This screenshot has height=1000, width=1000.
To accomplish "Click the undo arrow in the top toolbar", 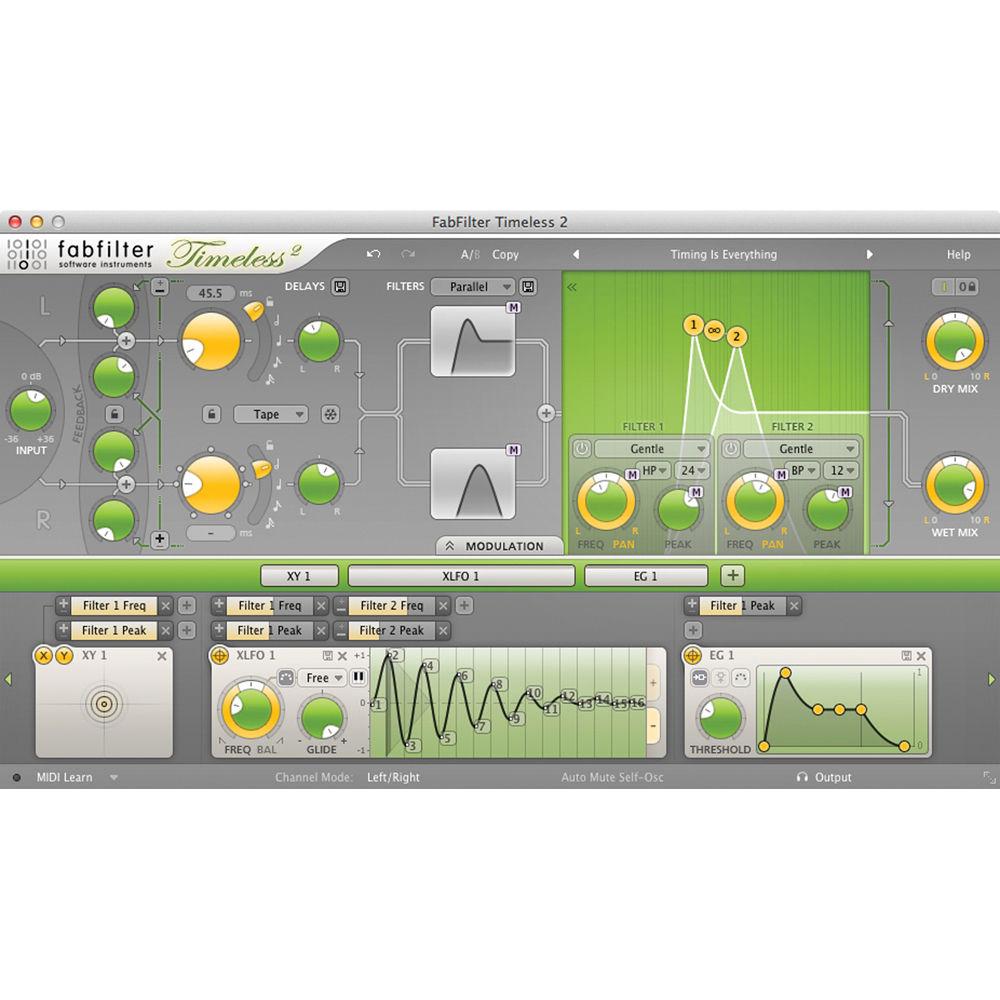I will [x=373, y=254].
